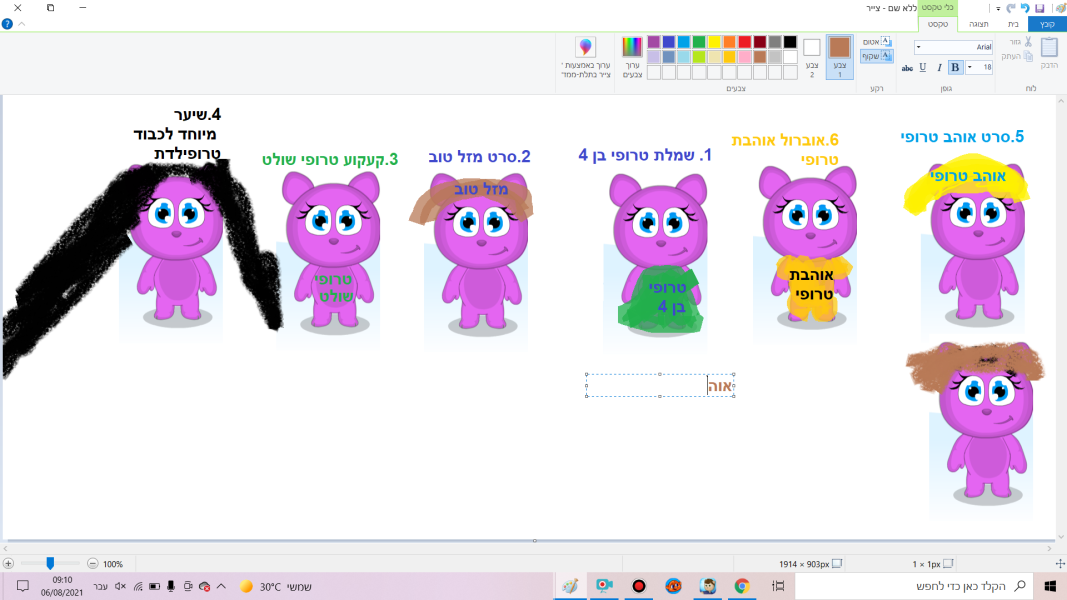Click the zoom in plus button

[x=9, y=564]
